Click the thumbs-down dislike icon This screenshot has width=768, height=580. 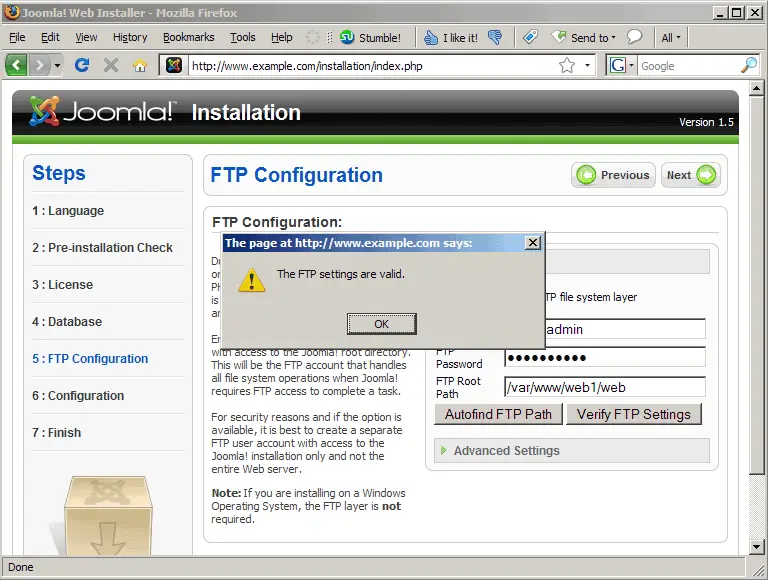pos(495,37)
